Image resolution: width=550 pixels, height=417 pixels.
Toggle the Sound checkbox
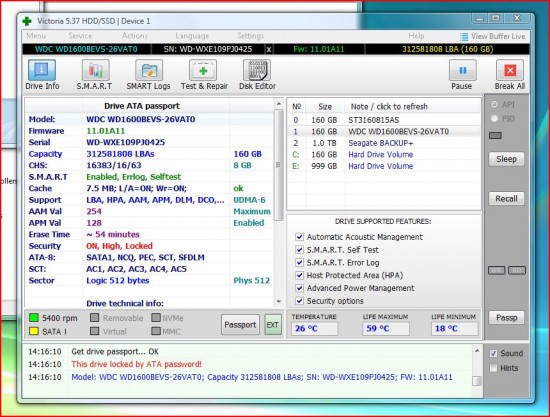[493, 353]
